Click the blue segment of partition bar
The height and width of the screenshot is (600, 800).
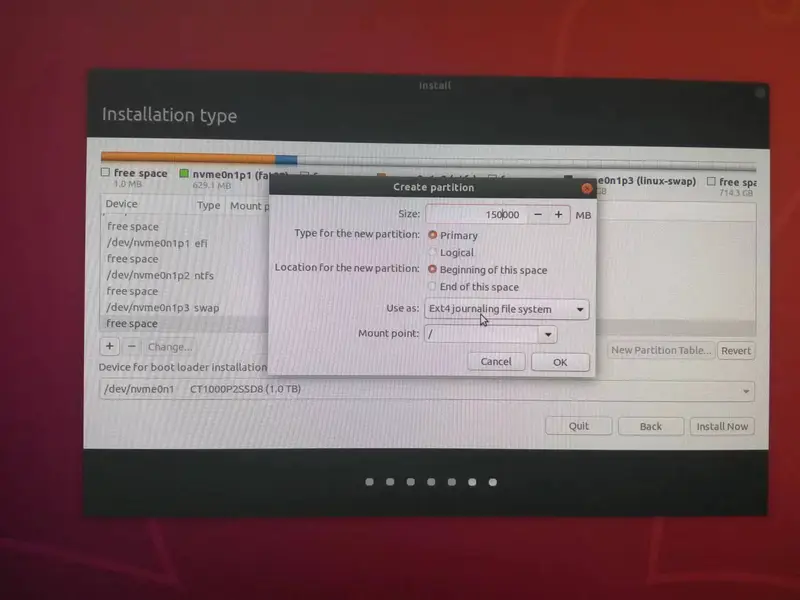(x=286, y=159)
